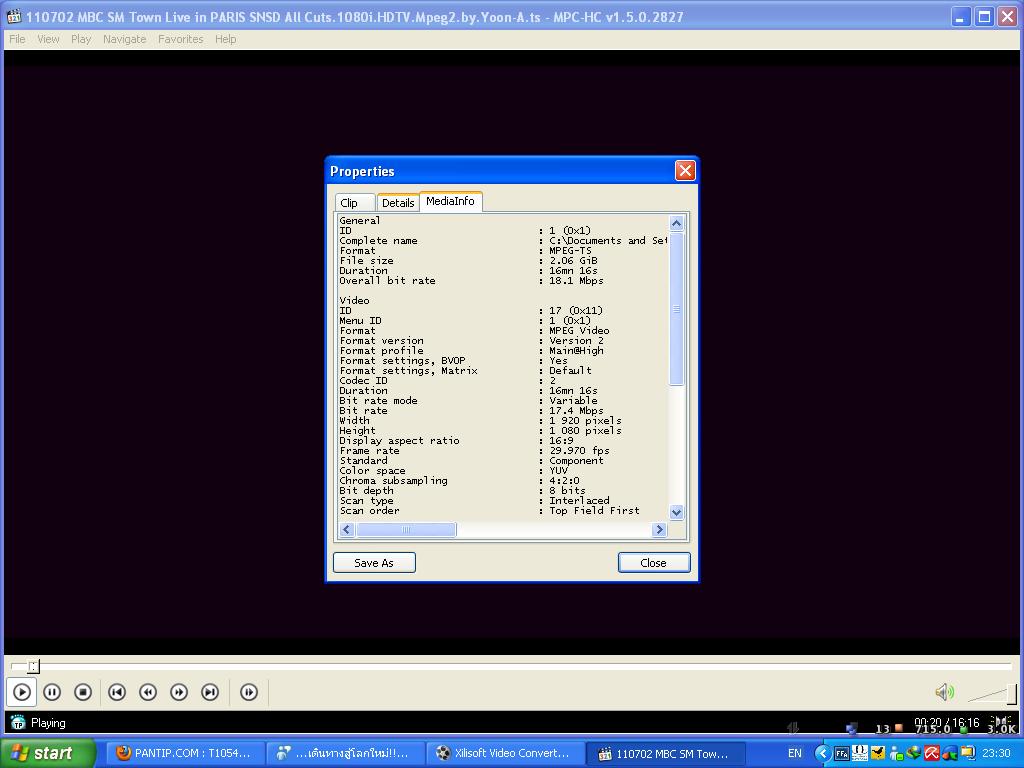Click the 'Chroma subsampling' row
The width and height of the screenshot is (1024, 768).
459,481
